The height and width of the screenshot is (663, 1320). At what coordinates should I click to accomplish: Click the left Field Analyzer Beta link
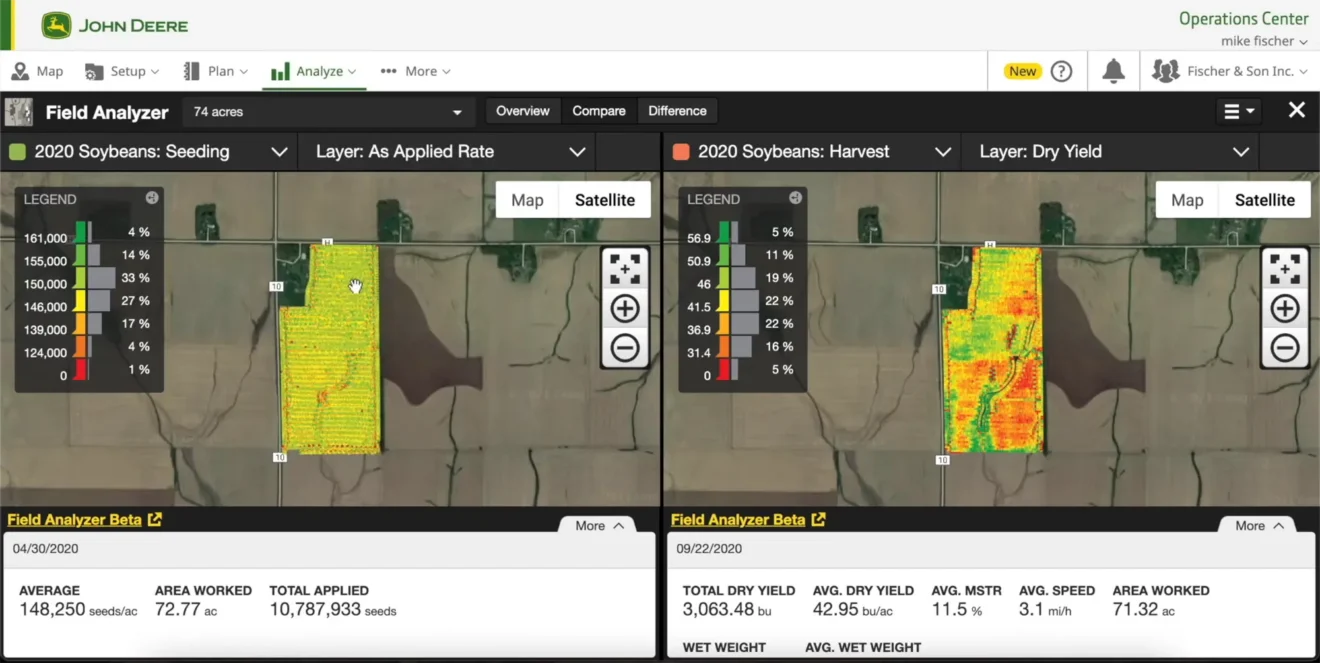point(84,520)
